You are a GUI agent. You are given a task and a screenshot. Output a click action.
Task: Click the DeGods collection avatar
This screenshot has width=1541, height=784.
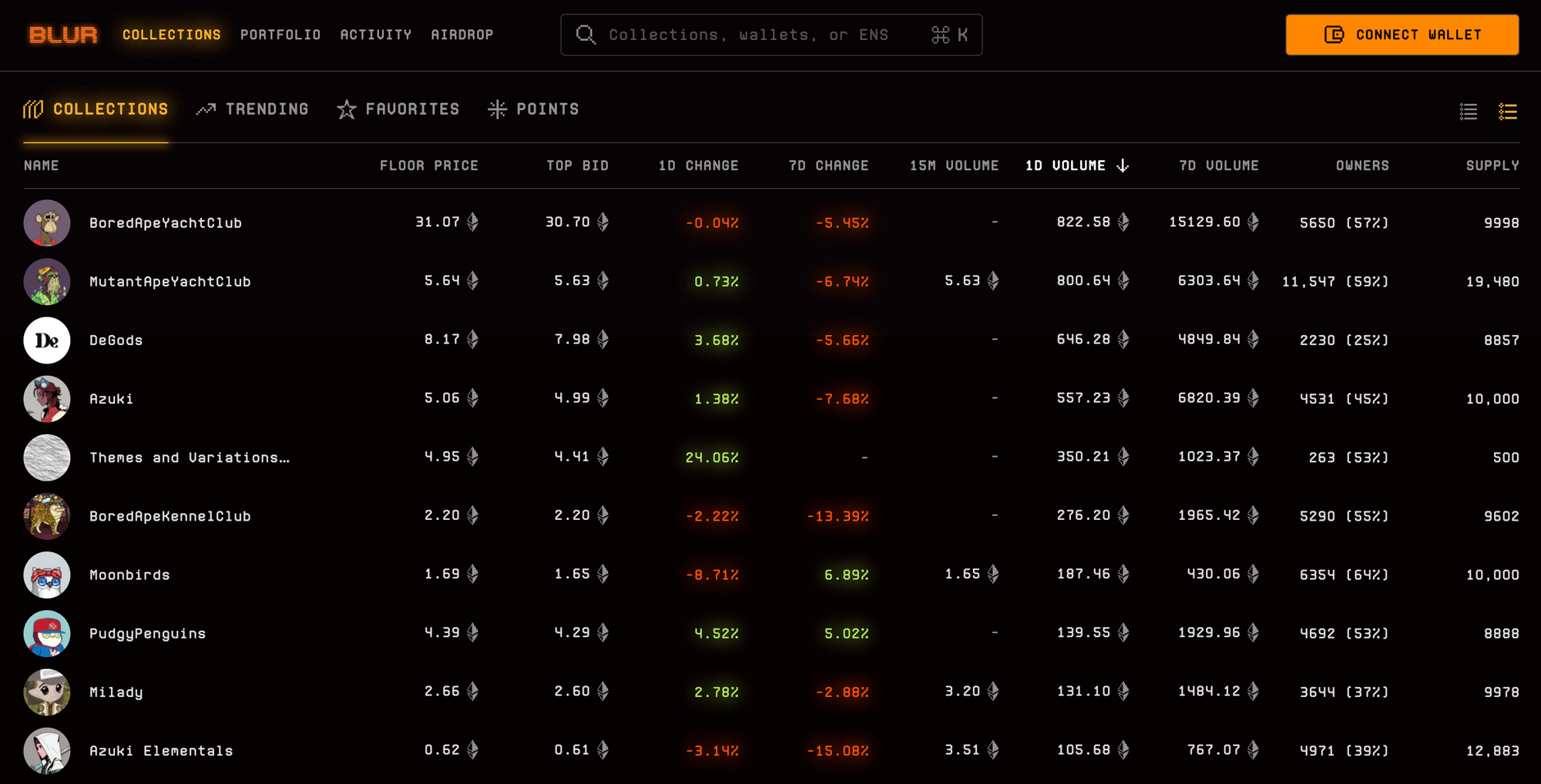tap(47, 340)
